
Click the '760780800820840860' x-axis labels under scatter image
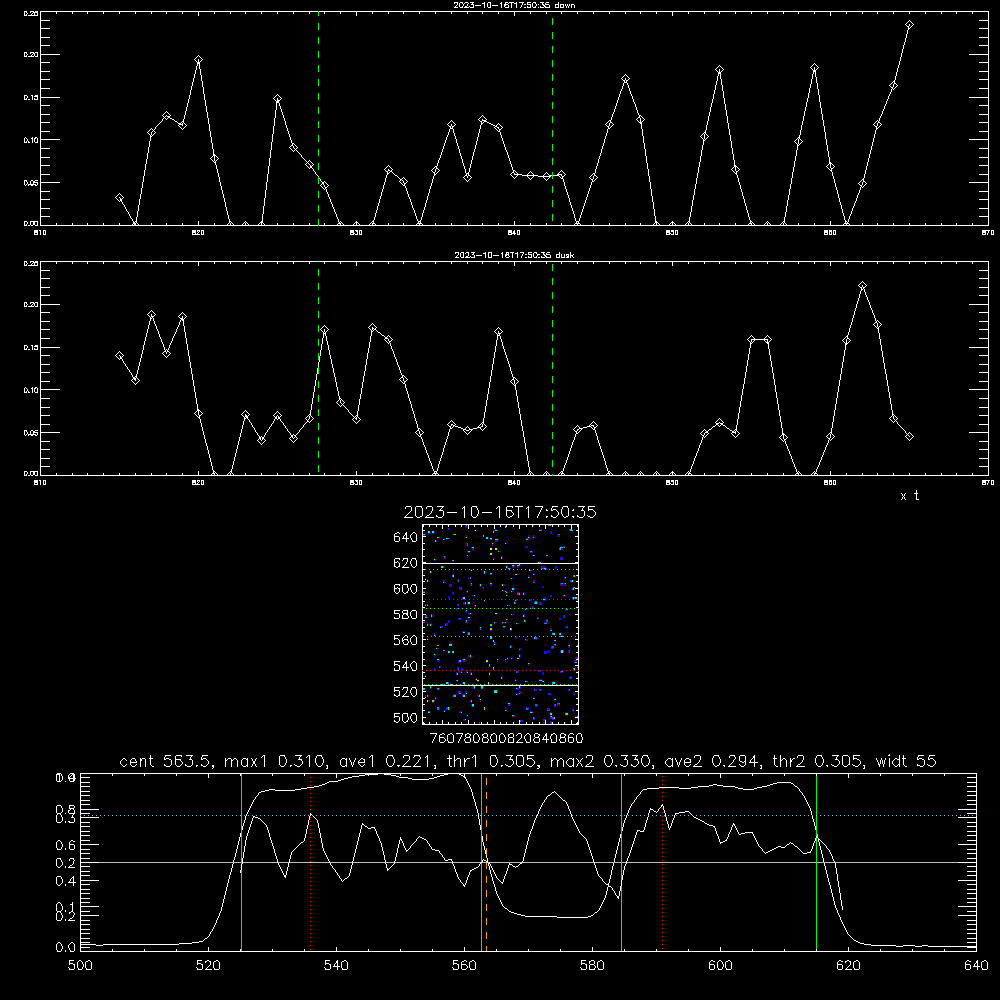click(x=506, y=738)
